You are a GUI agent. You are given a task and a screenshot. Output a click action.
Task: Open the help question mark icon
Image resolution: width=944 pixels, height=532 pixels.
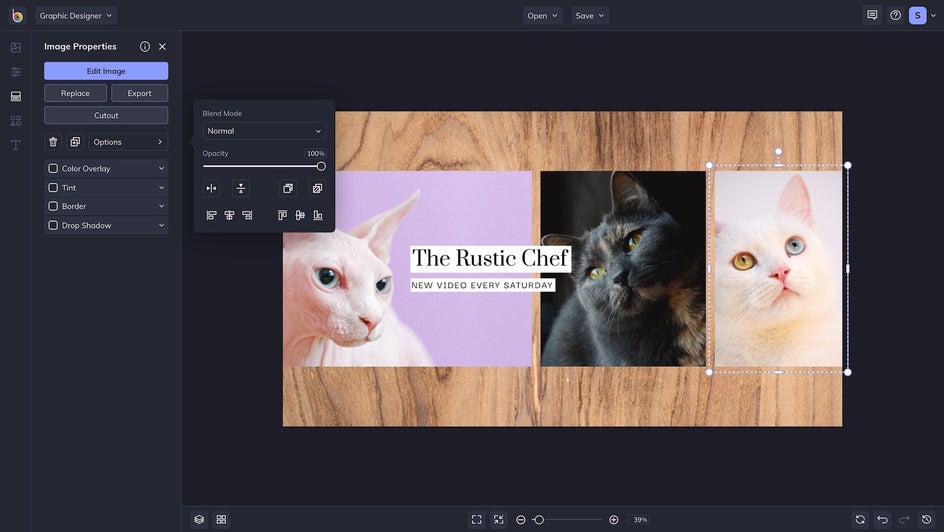tap(895, 16)
